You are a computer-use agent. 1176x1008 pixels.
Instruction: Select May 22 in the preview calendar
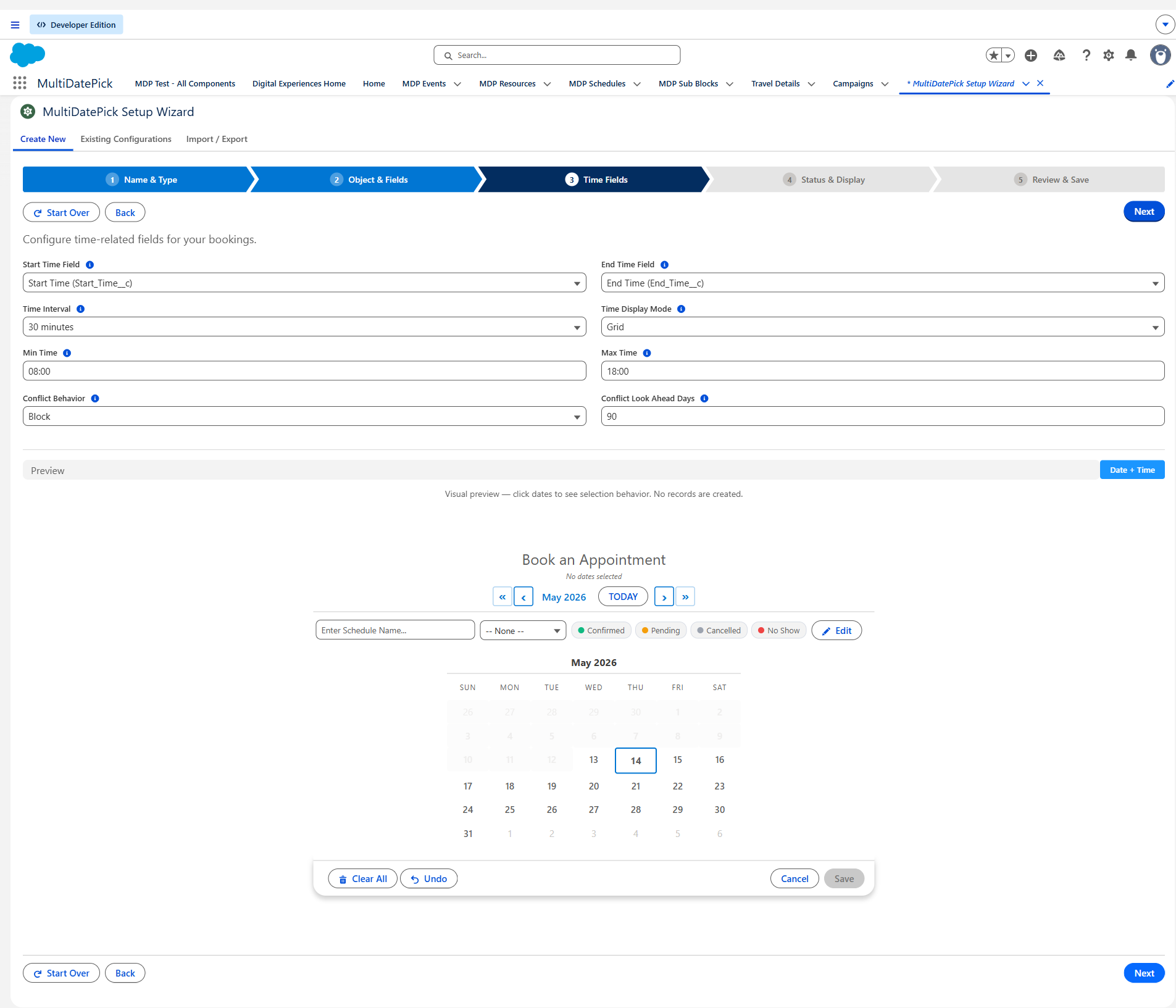coord(678,786)
